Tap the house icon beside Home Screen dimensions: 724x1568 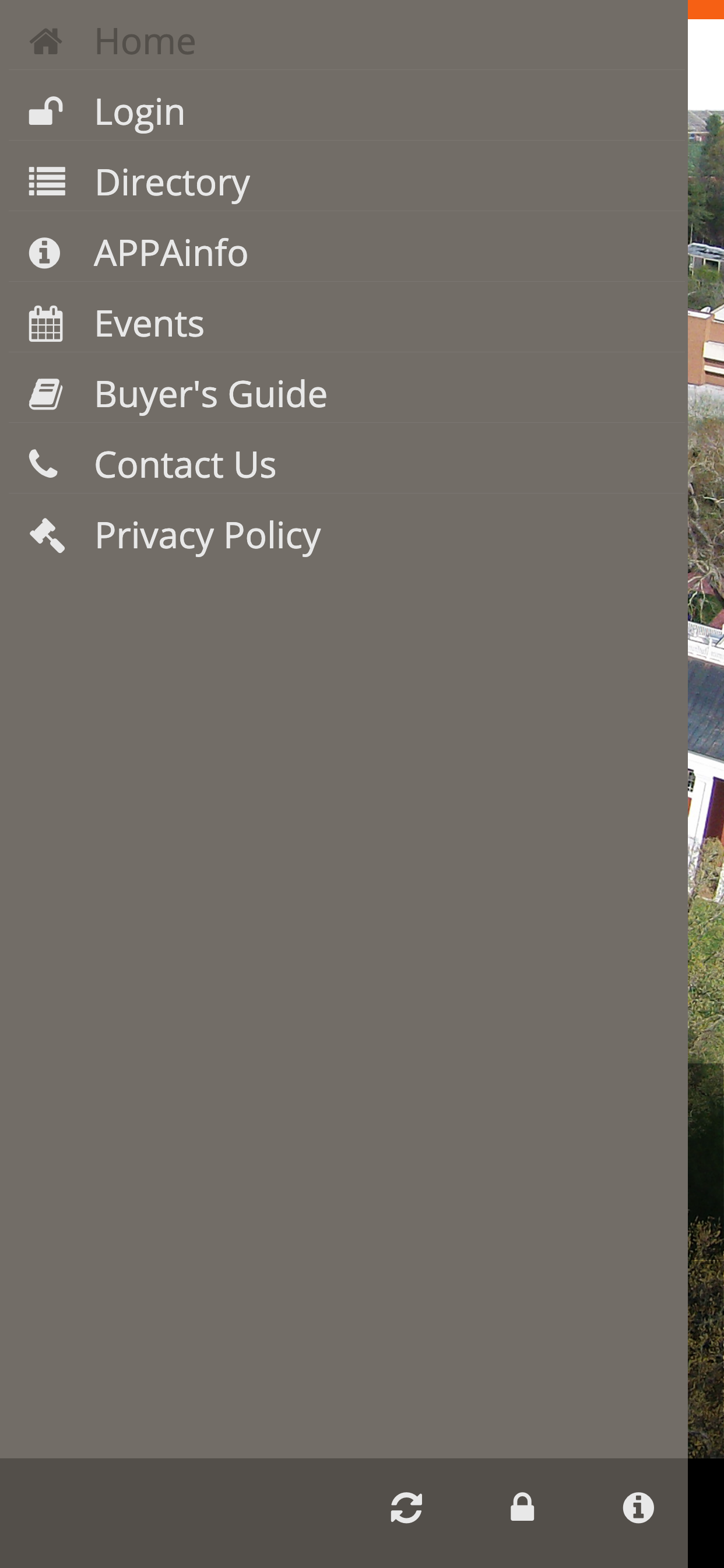tap(45, 41)
